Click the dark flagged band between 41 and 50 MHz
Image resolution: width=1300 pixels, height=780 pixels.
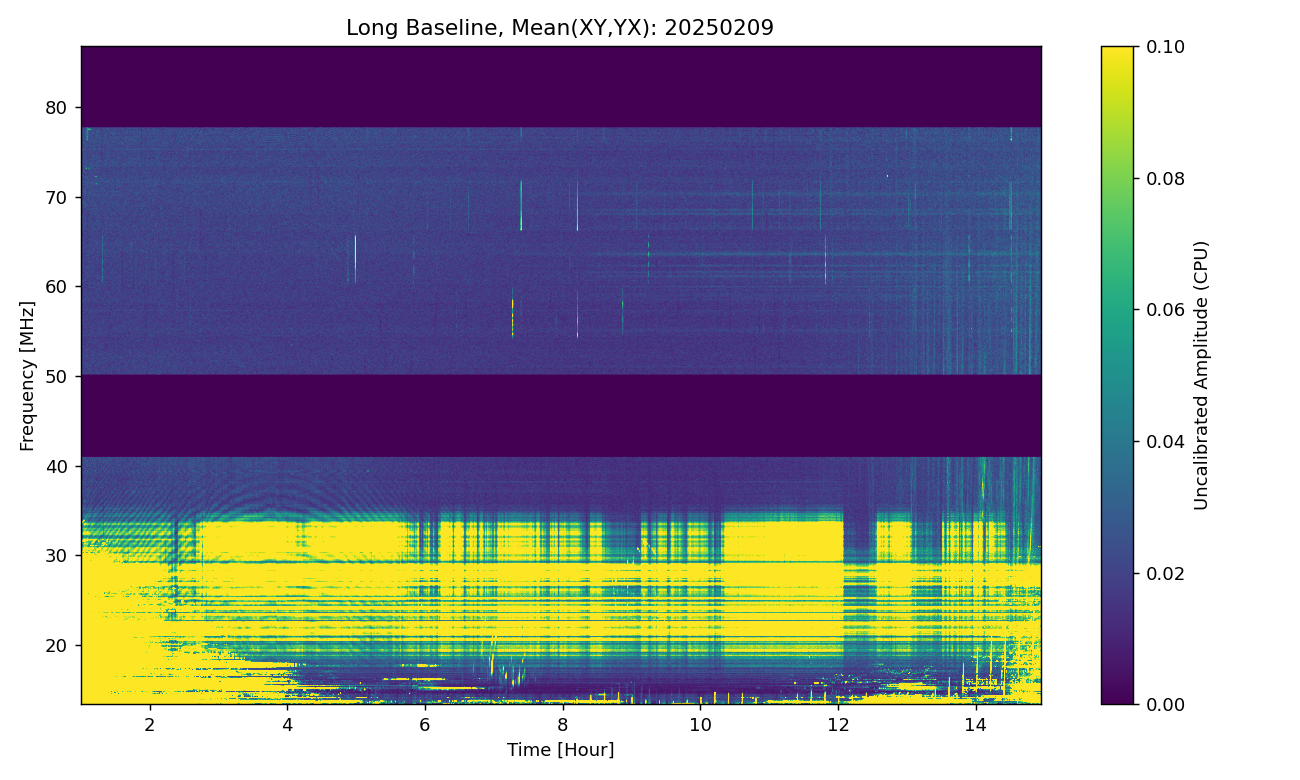pyautogui.click(x=560, y=416)
